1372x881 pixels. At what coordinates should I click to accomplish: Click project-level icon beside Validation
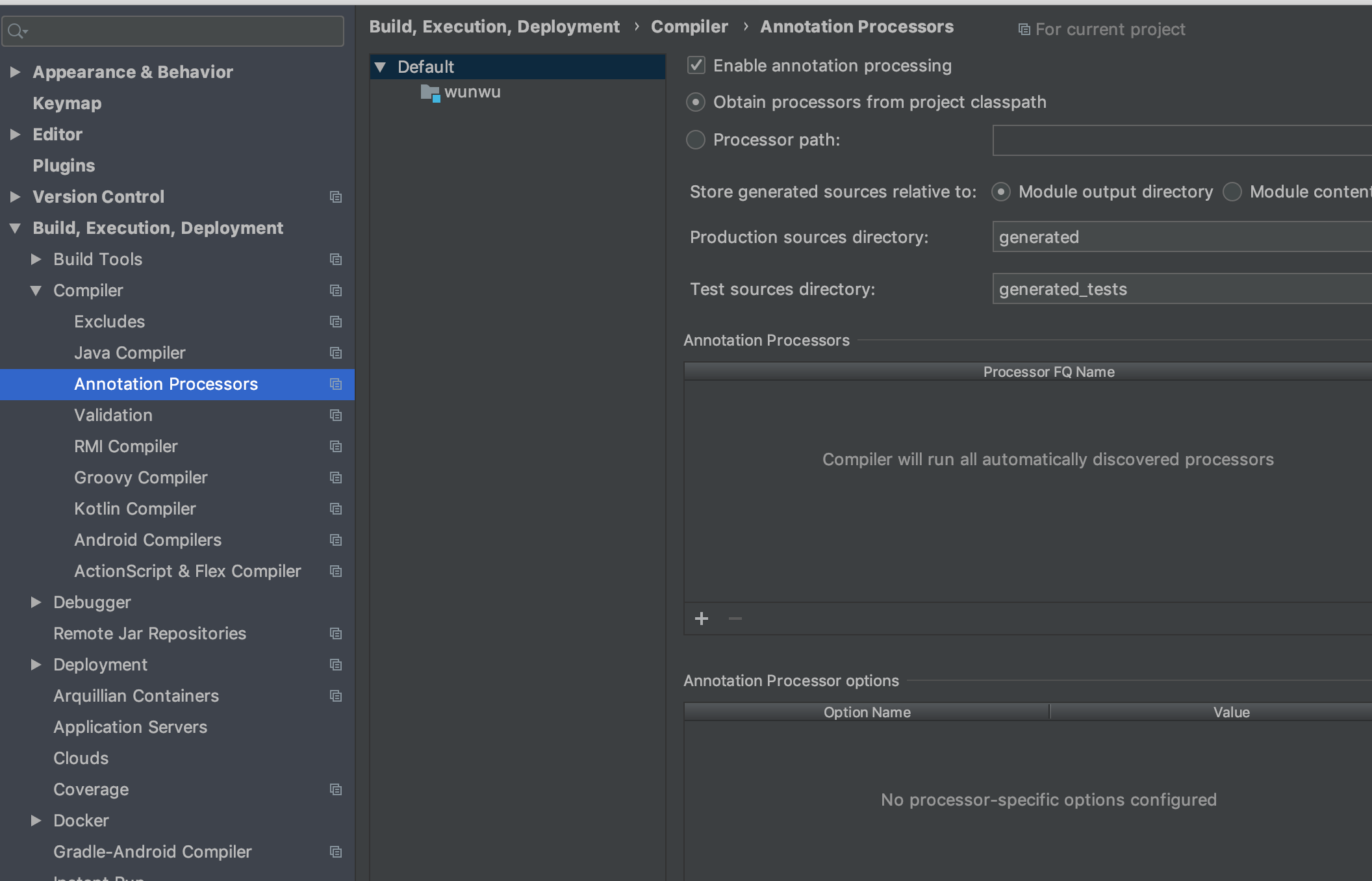(x=336, y=415)
